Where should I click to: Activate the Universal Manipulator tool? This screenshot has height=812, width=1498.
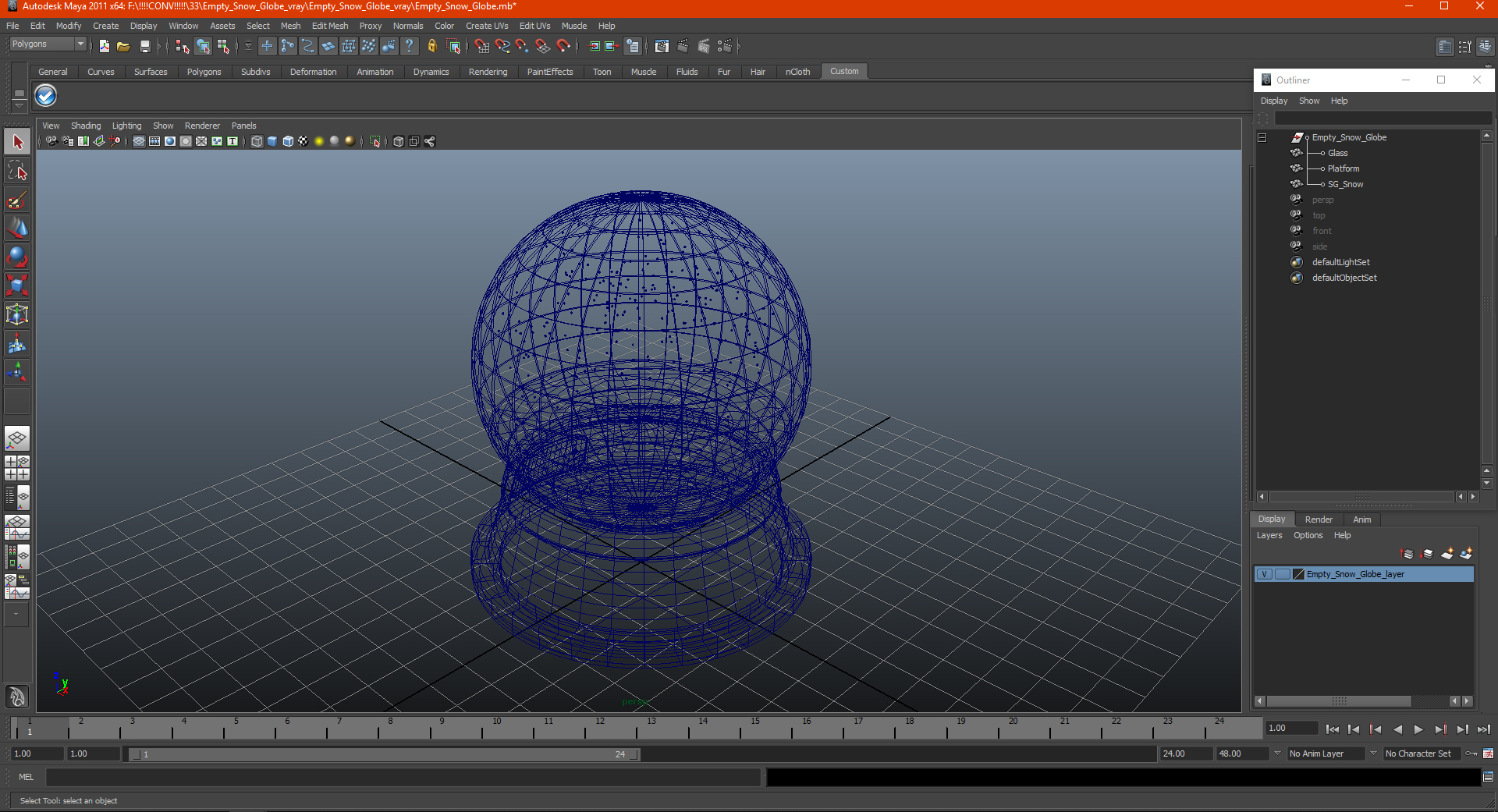point(17,314)
